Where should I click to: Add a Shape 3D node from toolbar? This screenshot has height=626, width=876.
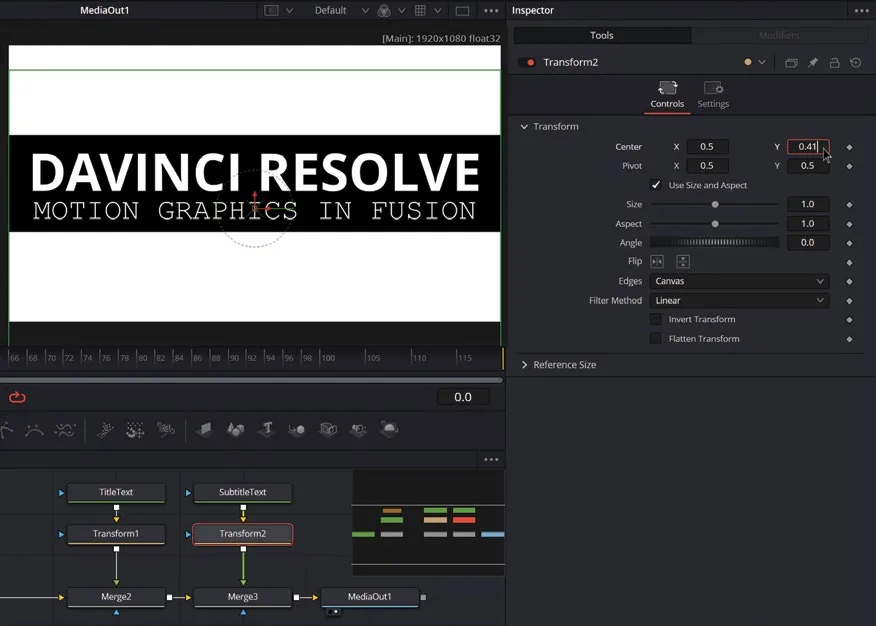click(x=236, y=429)
